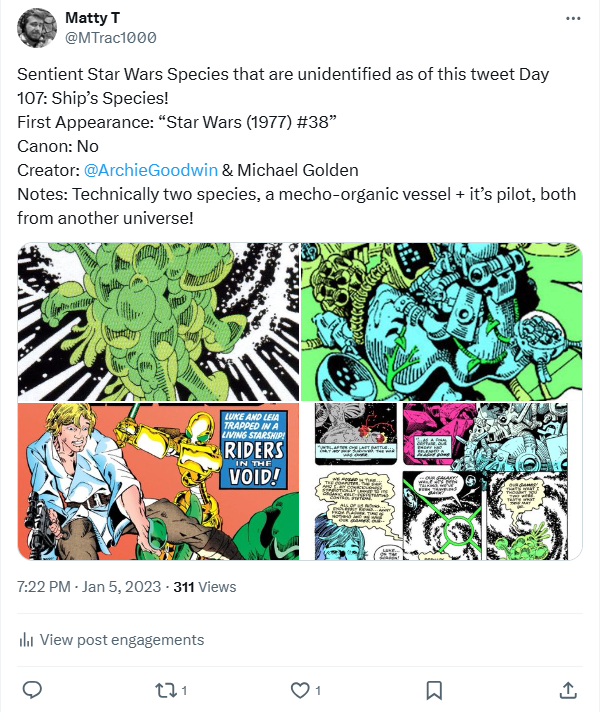This screenshot has width=602, height=712.
Task: Open the blue mecho-organic pilot image
Action: click(441, 321)
